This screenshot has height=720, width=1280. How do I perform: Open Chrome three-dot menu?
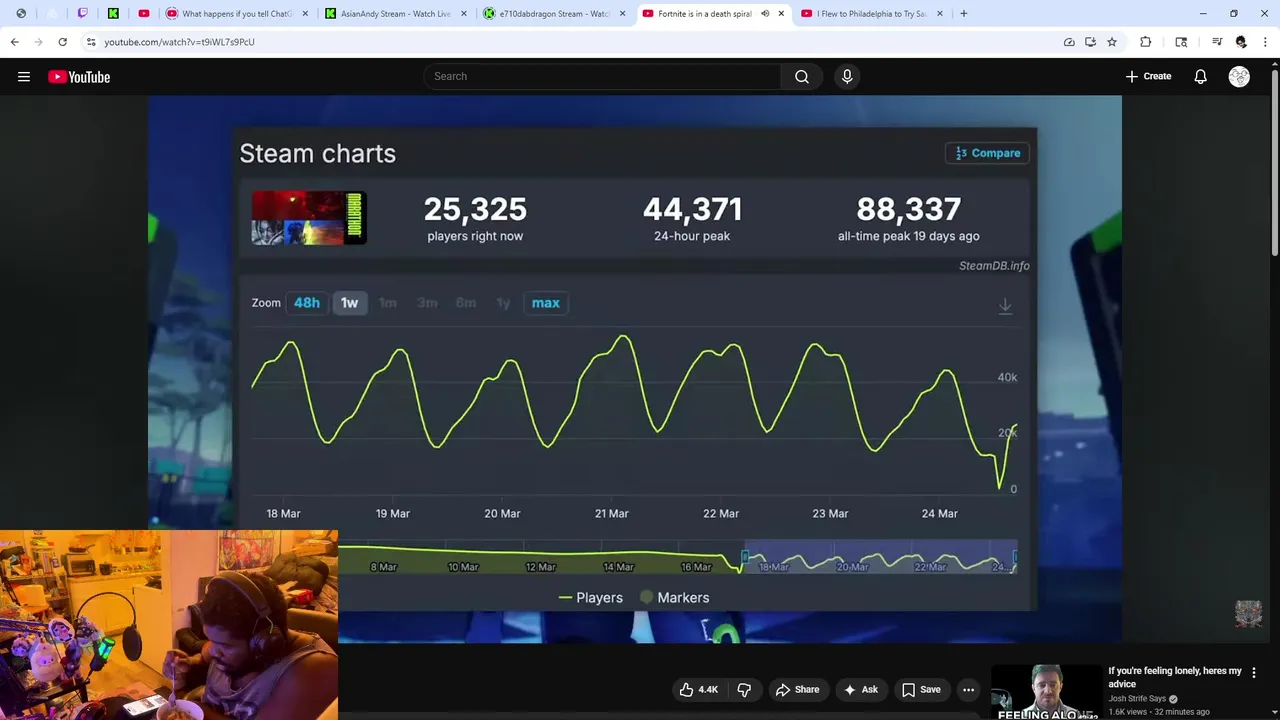click(1265, 42)
